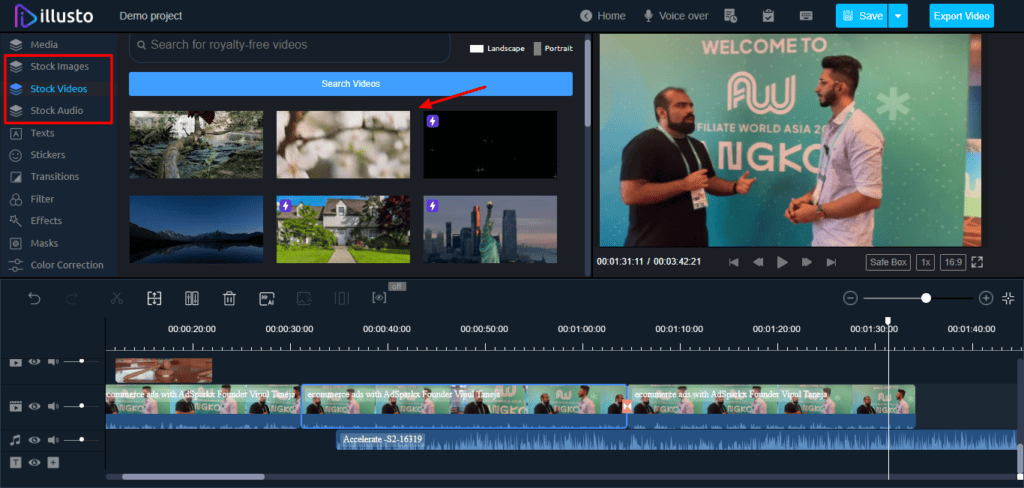
Task: Click the Export Video button
Action: [x=961, y=16]
